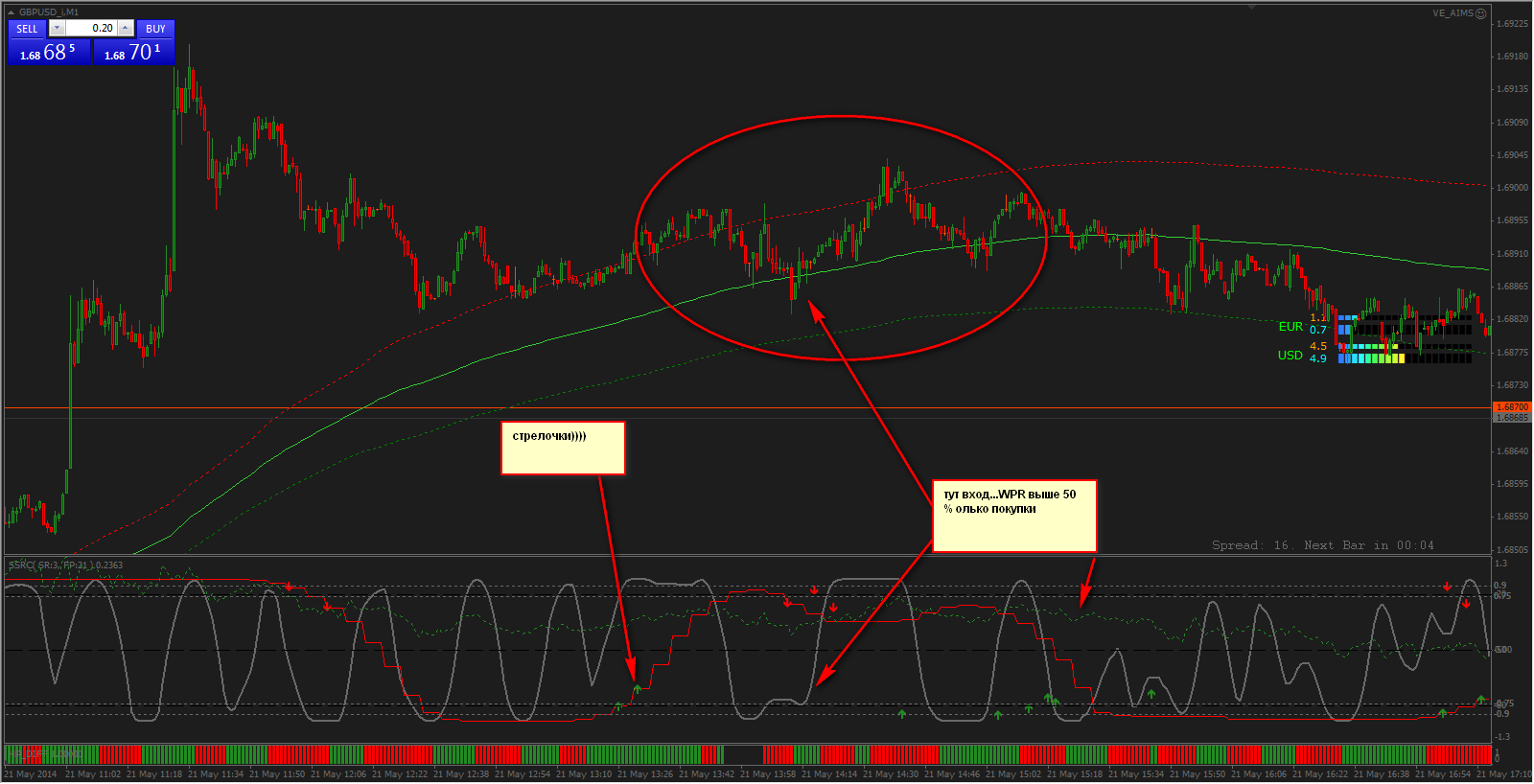
Task: Click the buy price tile 1.68 70 1
Action: click(x=133, y=53)
